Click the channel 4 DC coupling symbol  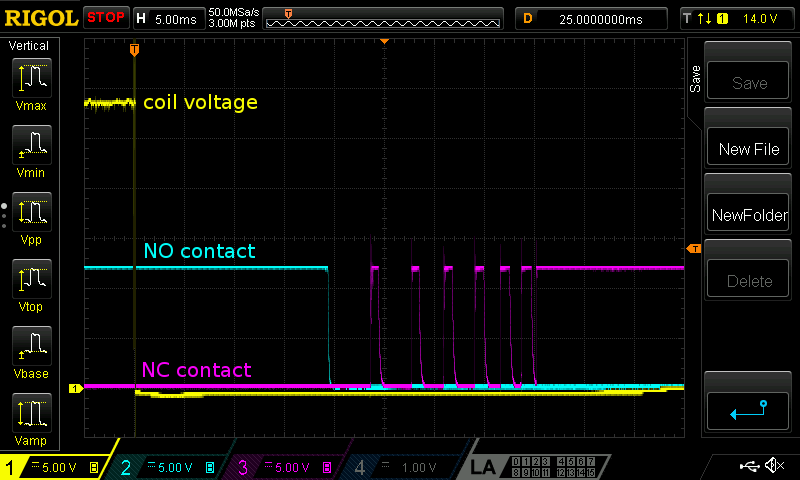coord(386,464)
